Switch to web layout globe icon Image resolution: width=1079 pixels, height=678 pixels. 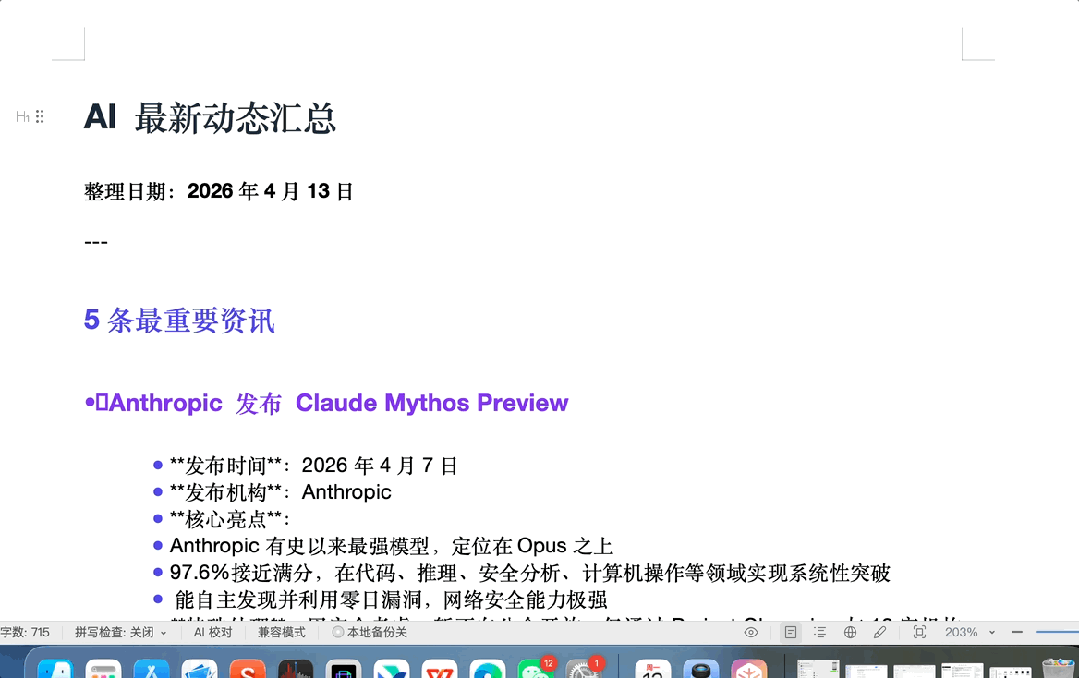point(850,632)
